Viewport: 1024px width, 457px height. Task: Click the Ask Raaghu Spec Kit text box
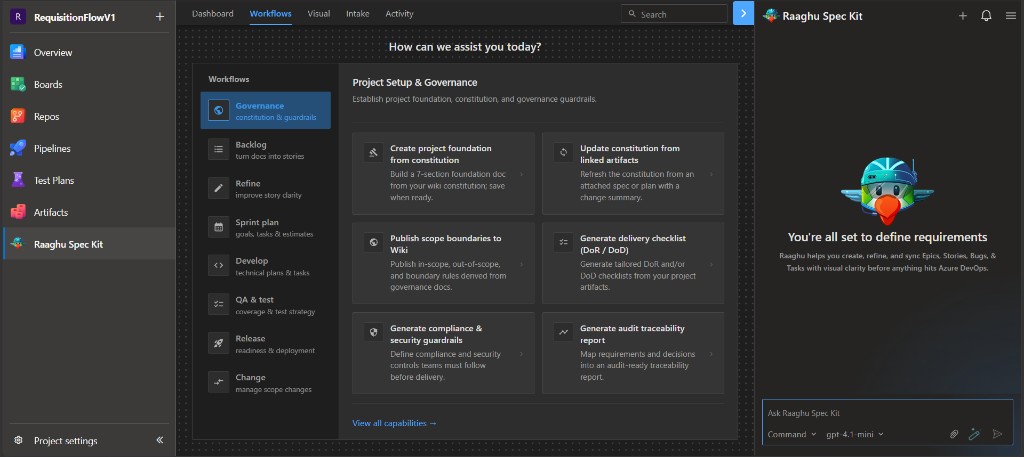tap(888, 413)
